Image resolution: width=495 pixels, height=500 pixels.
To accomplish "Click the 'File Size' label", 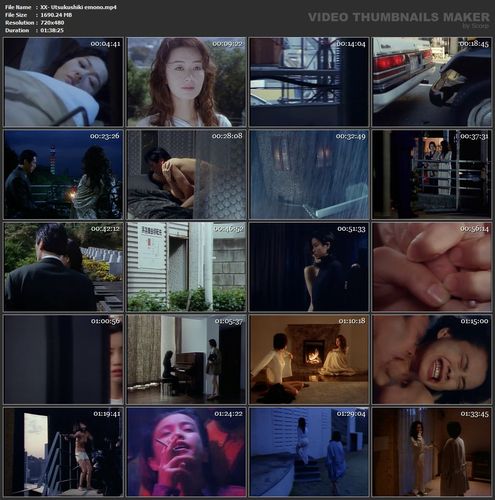I will tap(16, 15).
